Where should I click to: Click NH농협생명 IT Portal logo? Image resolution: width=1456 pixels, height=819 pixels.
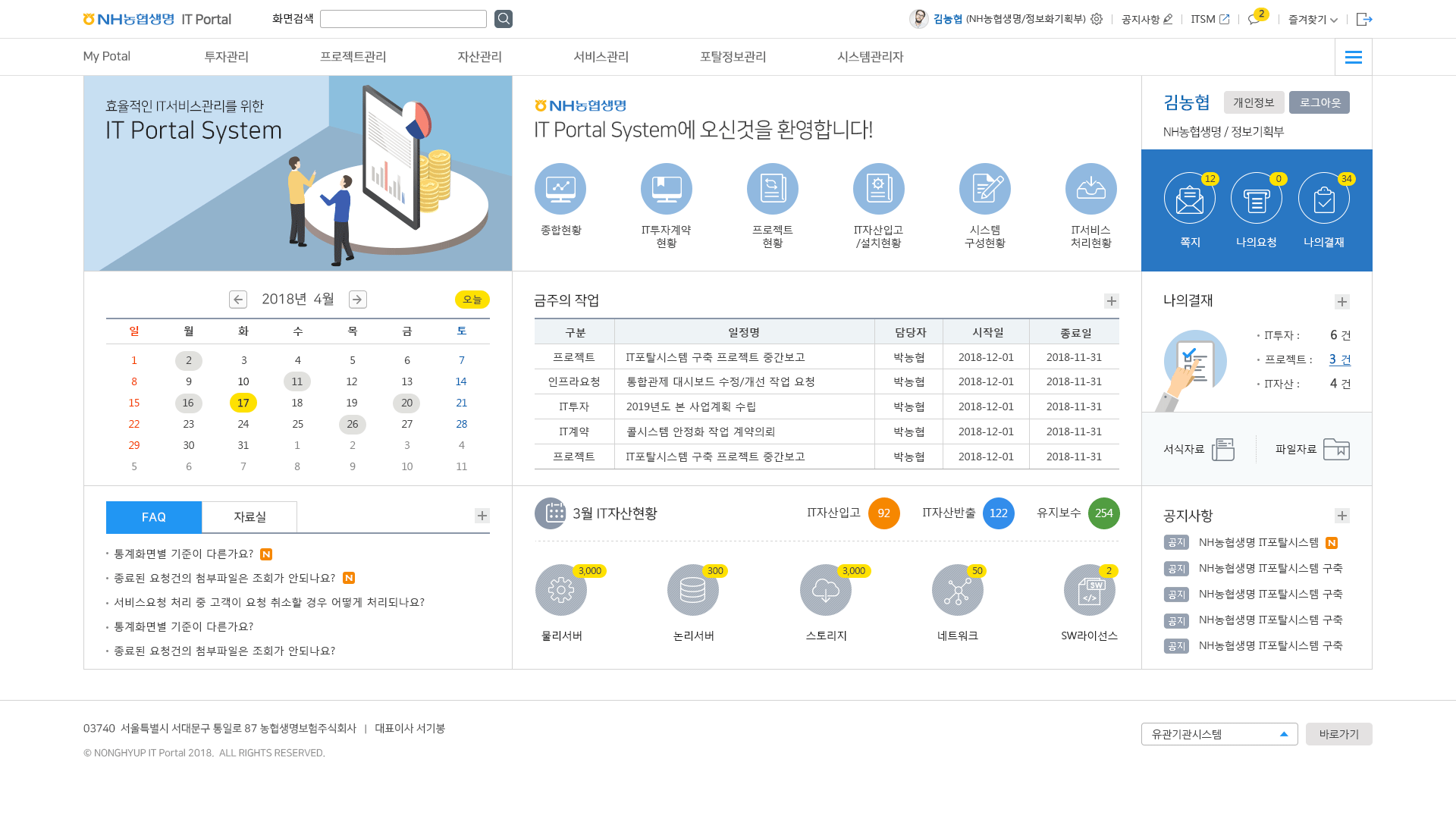(x=157, y=19)
